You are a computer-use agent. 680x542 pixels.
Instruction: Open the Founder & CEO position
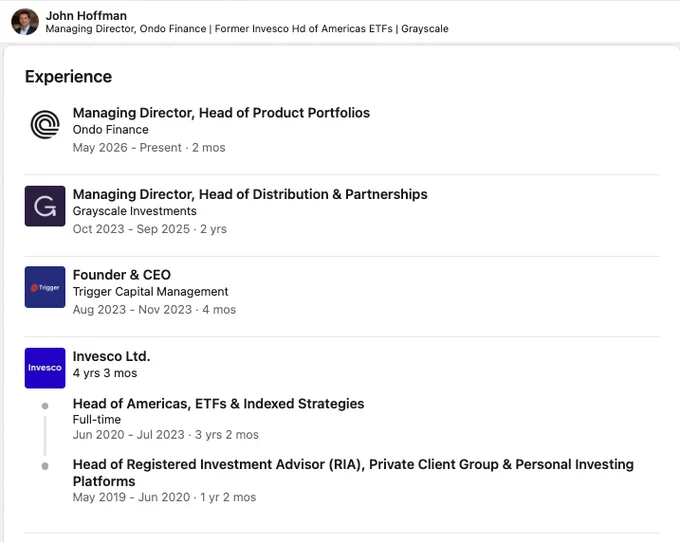coord(122,275)
